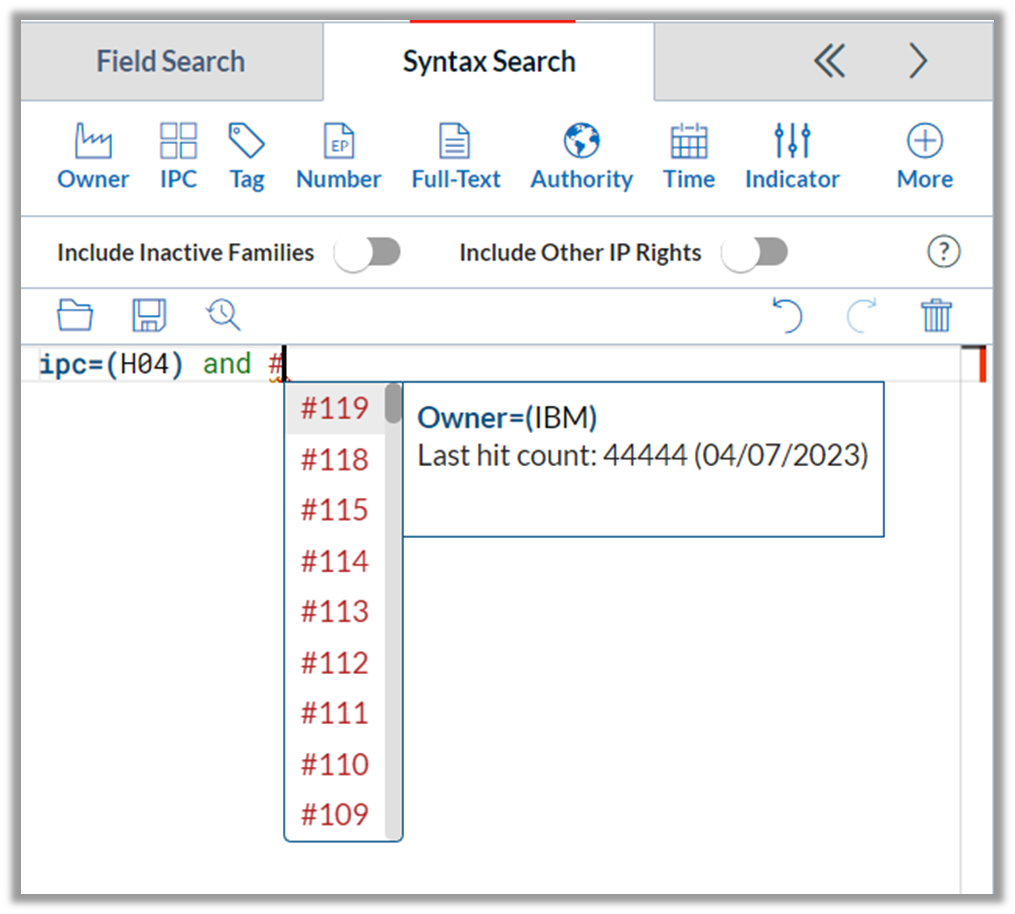Save the current query with disk icon
Viewport: 1015px width, 914px height.
click(150, 315)
